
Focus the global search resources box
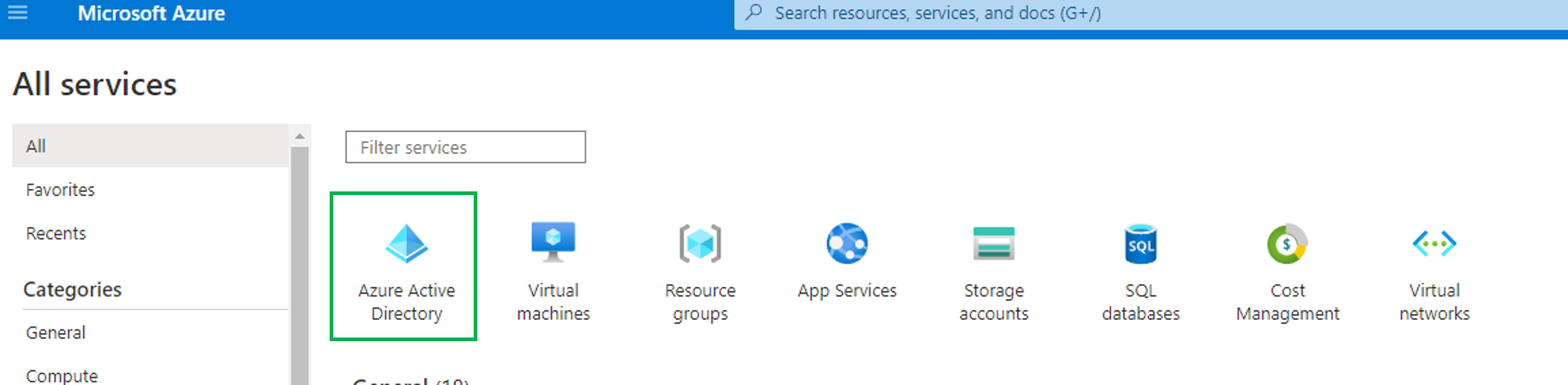pos(1151,13)
